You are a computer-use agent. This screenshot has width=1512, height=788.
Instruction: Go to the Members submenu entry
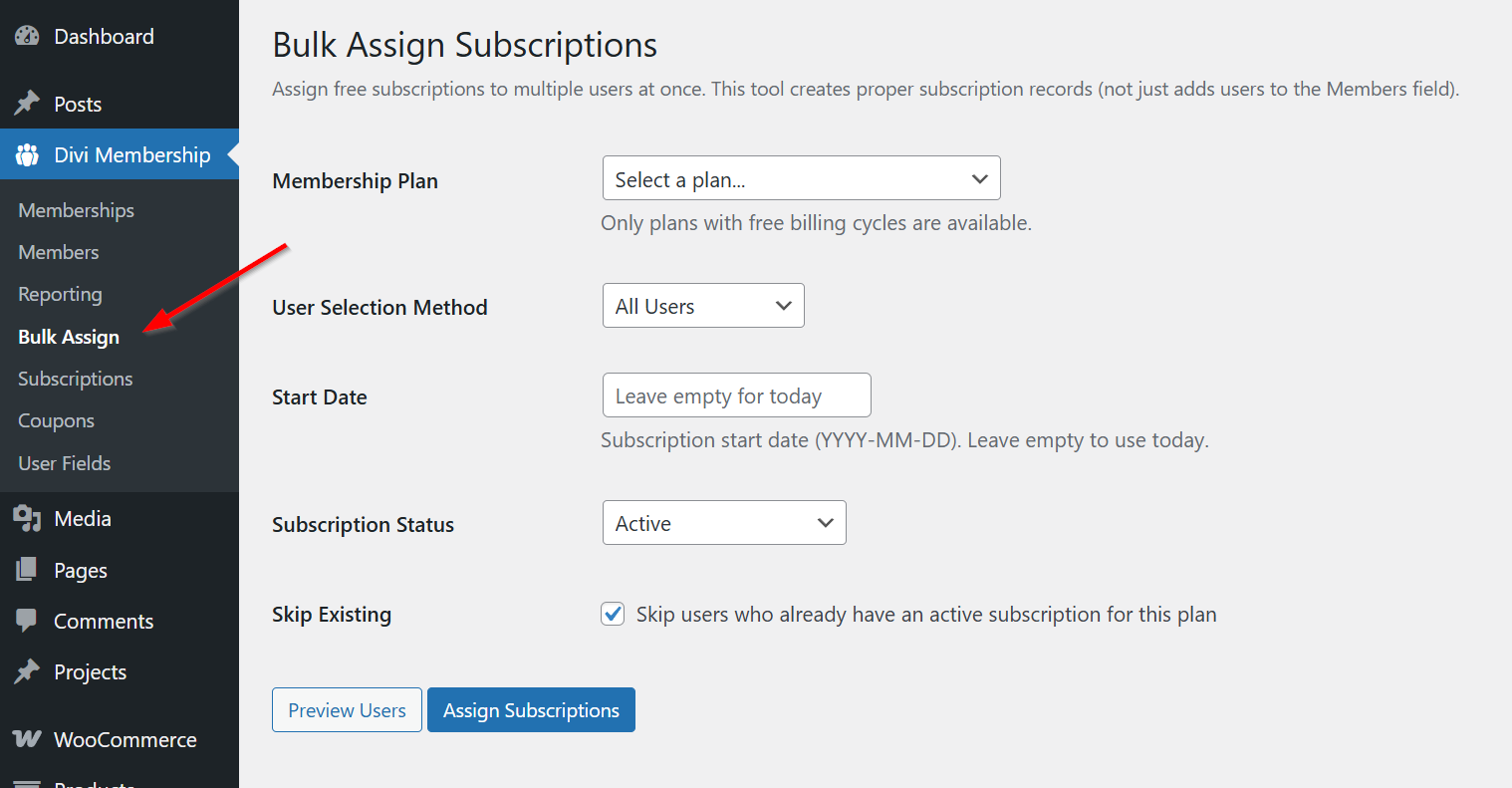58,252
